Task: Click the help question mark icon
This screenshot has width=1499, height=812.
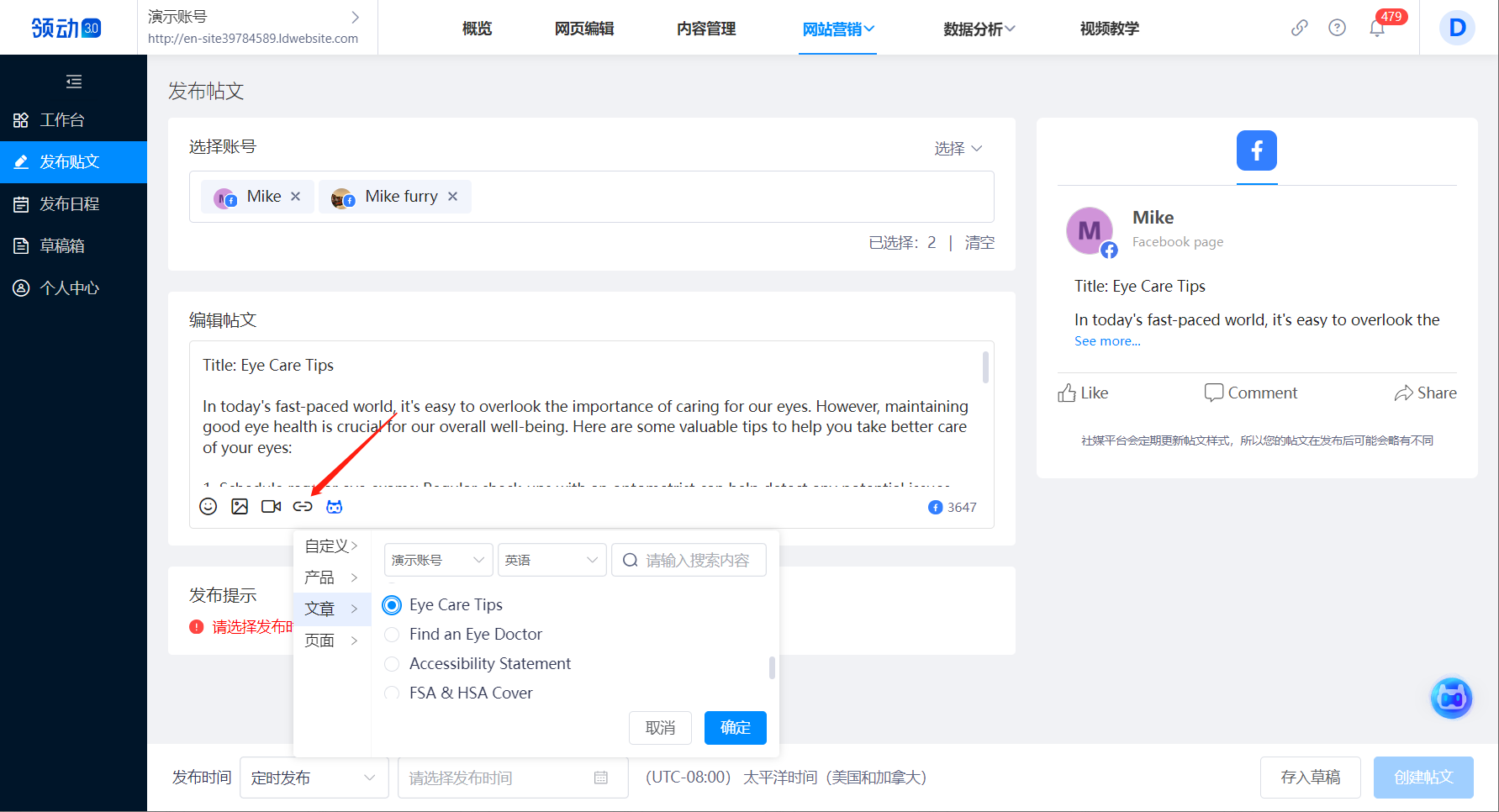Action: click(x=1337, y=28)
